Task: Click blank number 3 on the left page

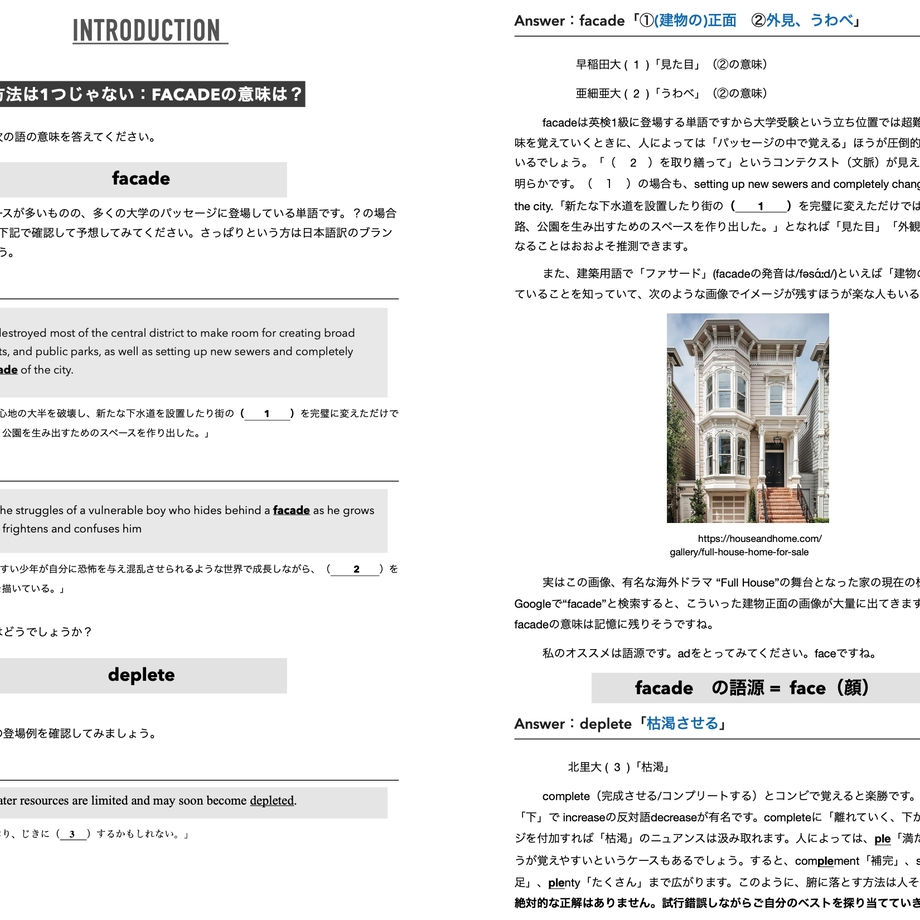Action: tap(72, 834)
